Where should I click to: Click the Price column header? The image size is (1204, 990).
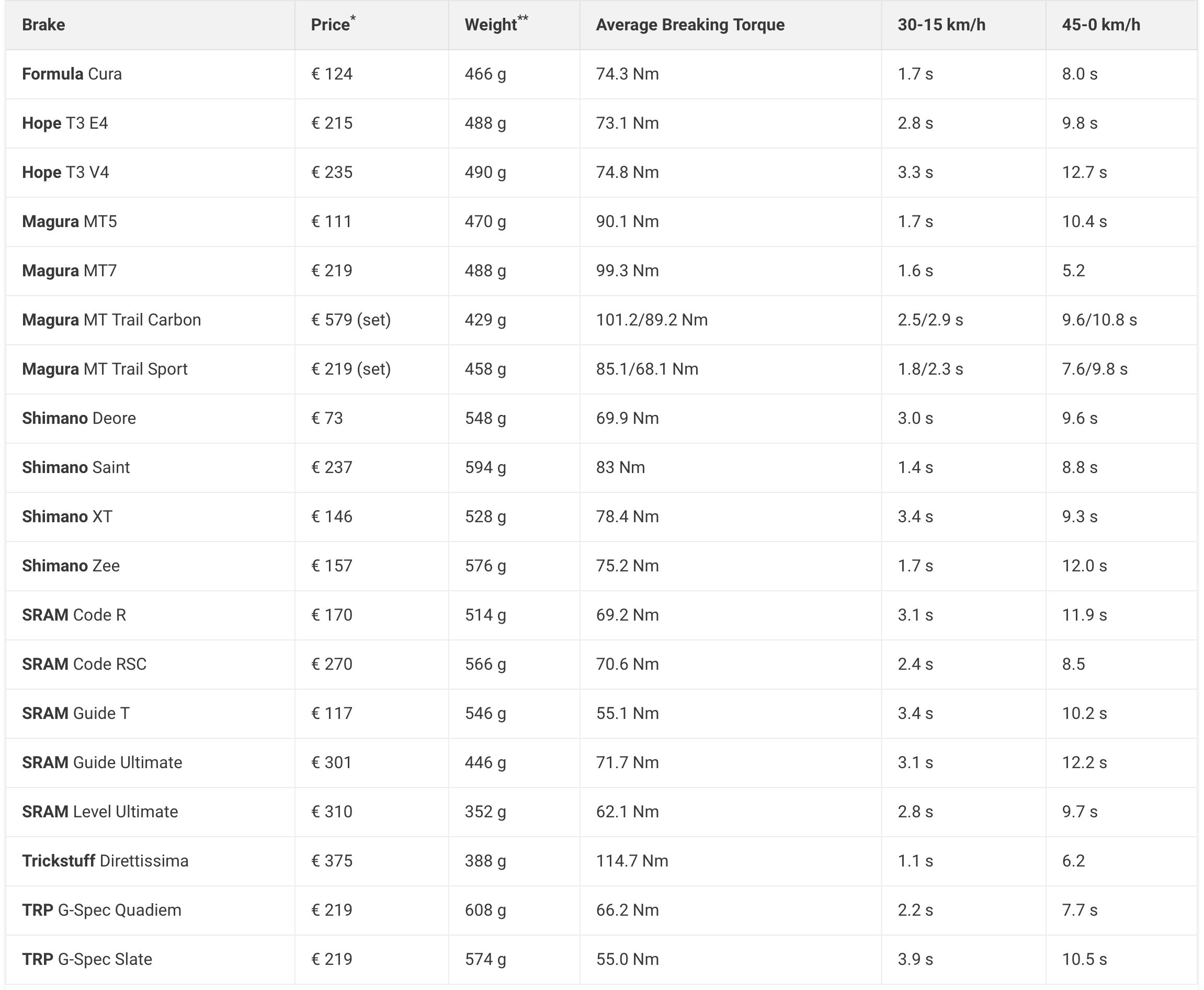(x=330, y=25)
